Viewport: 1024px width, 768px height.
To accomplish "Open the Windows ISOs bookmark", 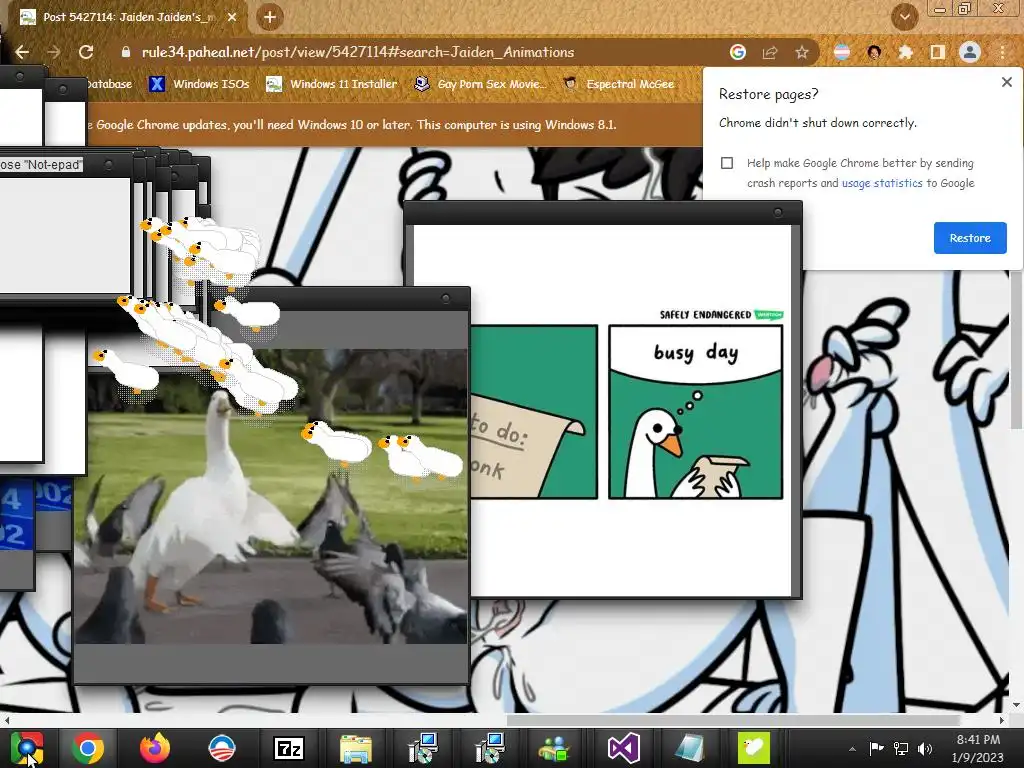I will coord(200,84).
